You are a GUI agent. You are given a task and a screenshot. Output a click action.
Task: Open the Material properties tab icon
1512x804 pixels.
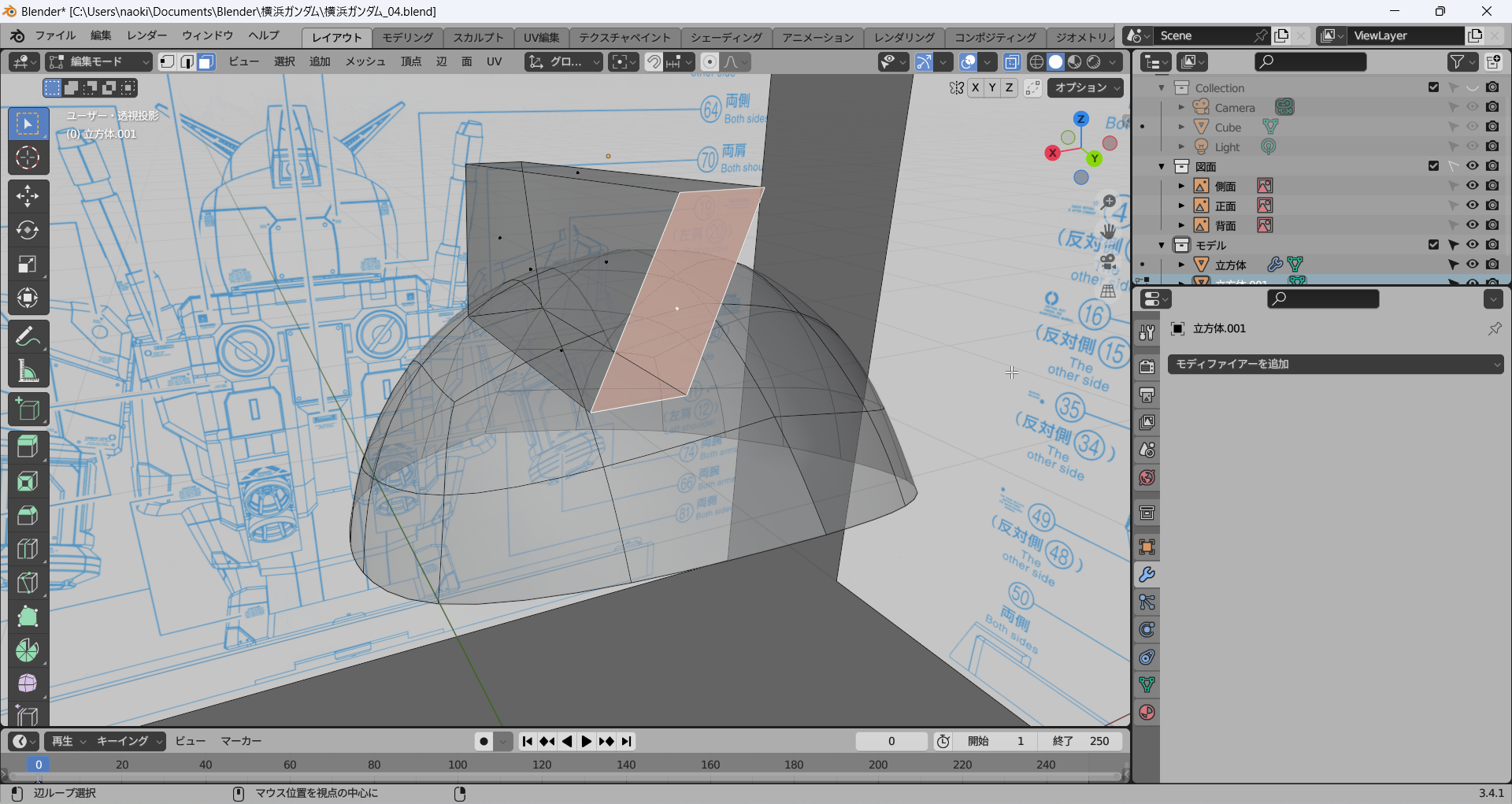(x=1147, y=713)
